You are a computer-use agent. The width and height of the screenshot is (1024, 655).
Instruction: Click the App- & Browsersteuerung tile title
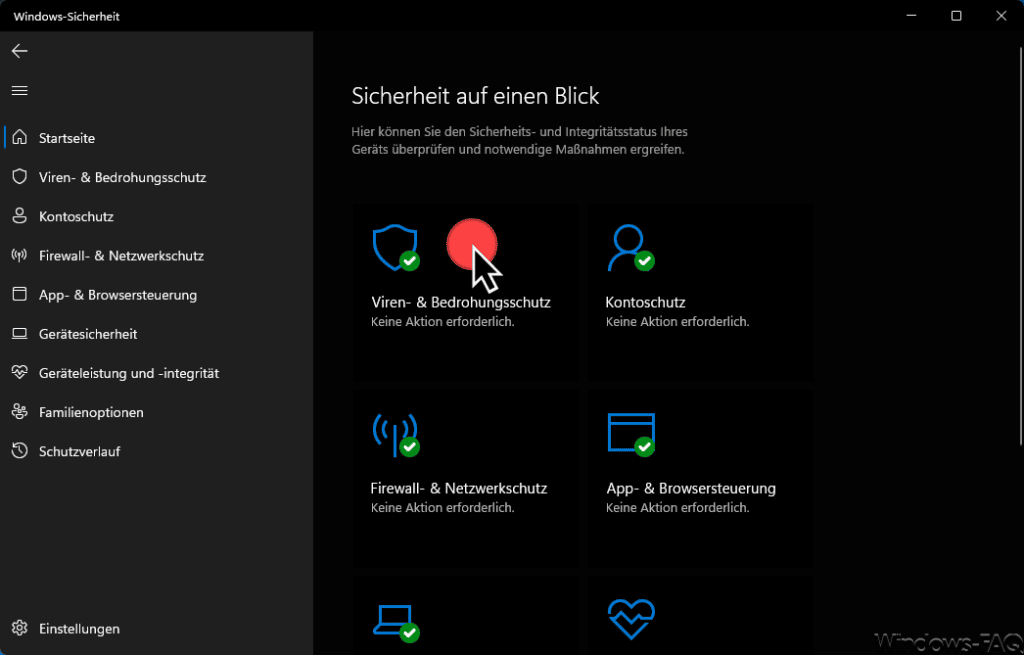(691, 488)
